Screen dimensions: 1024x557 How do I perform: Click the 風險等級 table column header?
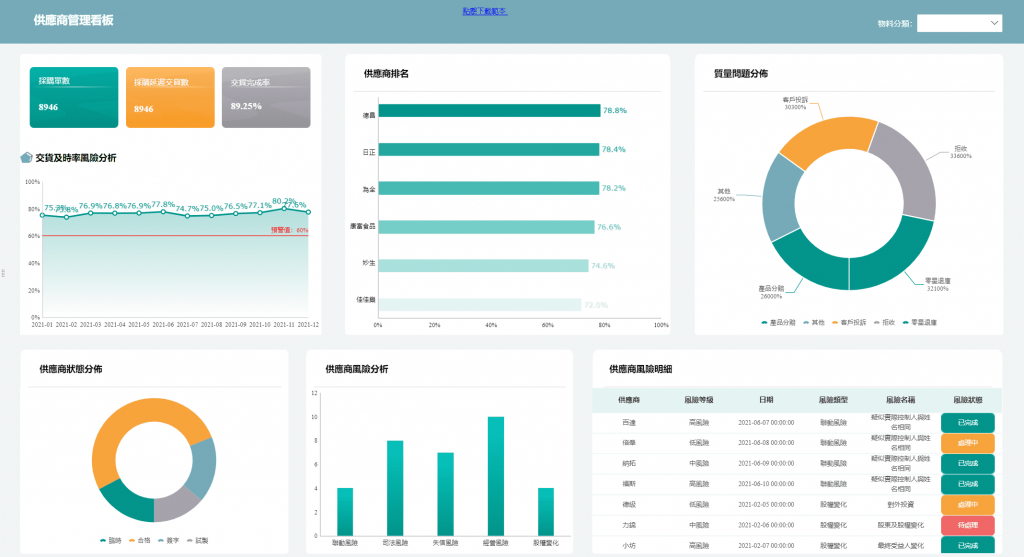point(699,400)
